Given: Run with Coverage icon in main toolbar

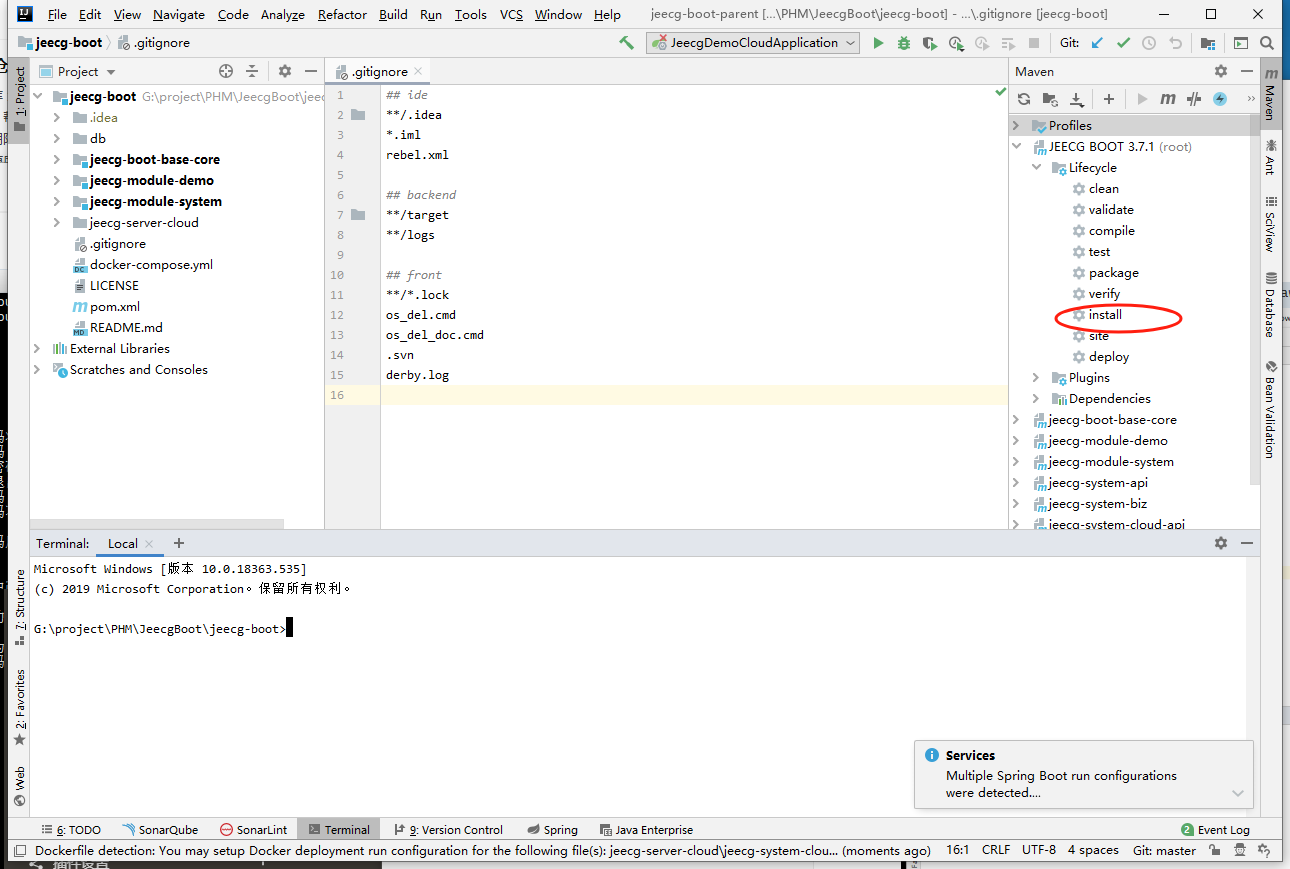Looking at the screenshot, I should pos(930,43).
